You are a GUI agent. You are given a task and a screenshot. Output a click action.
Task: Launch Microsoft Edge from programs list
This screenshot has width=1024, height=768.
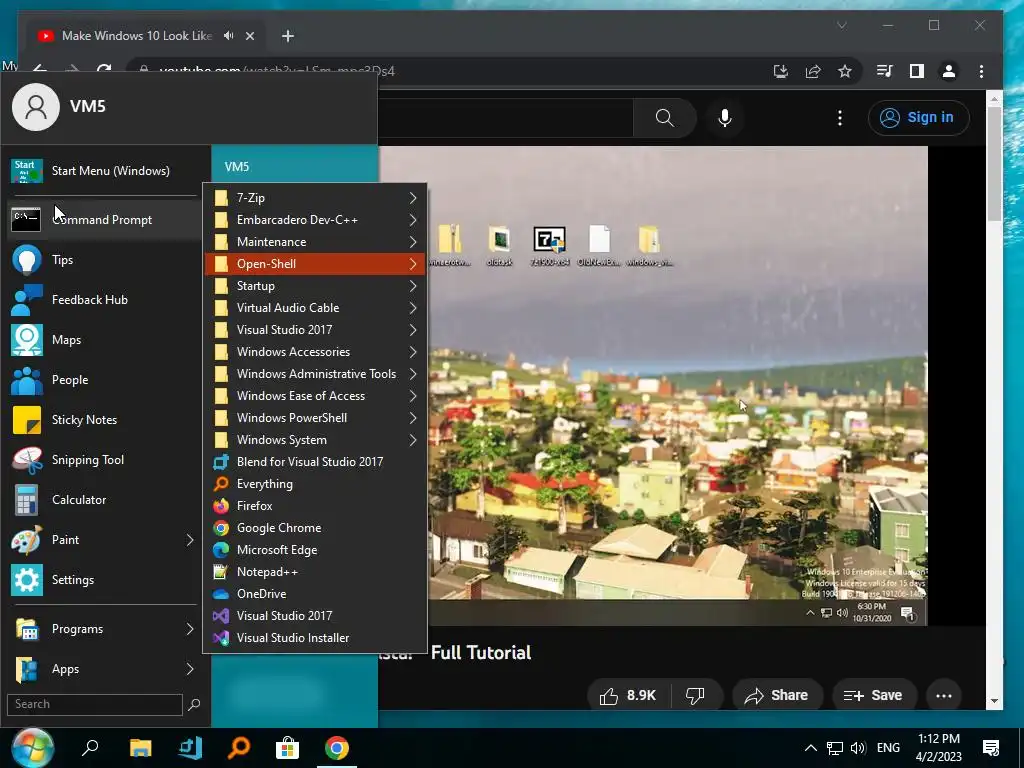pos(315,550)
